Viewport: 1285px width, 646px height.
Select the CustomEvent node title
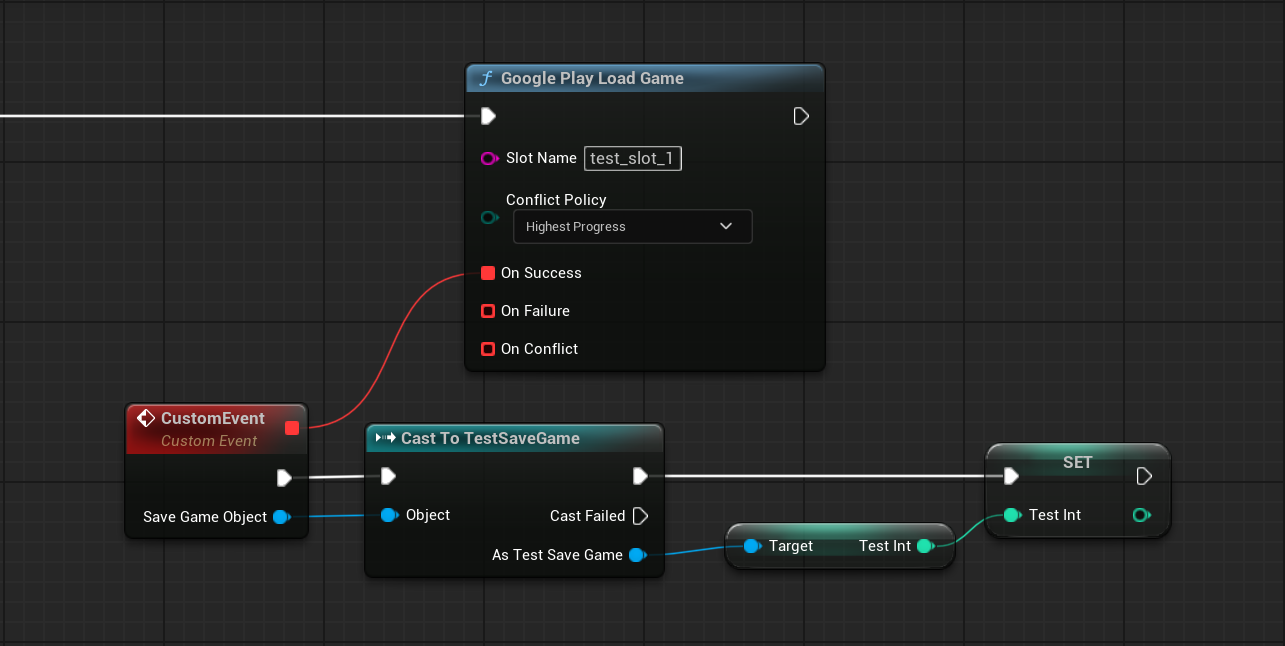point(212,418)
